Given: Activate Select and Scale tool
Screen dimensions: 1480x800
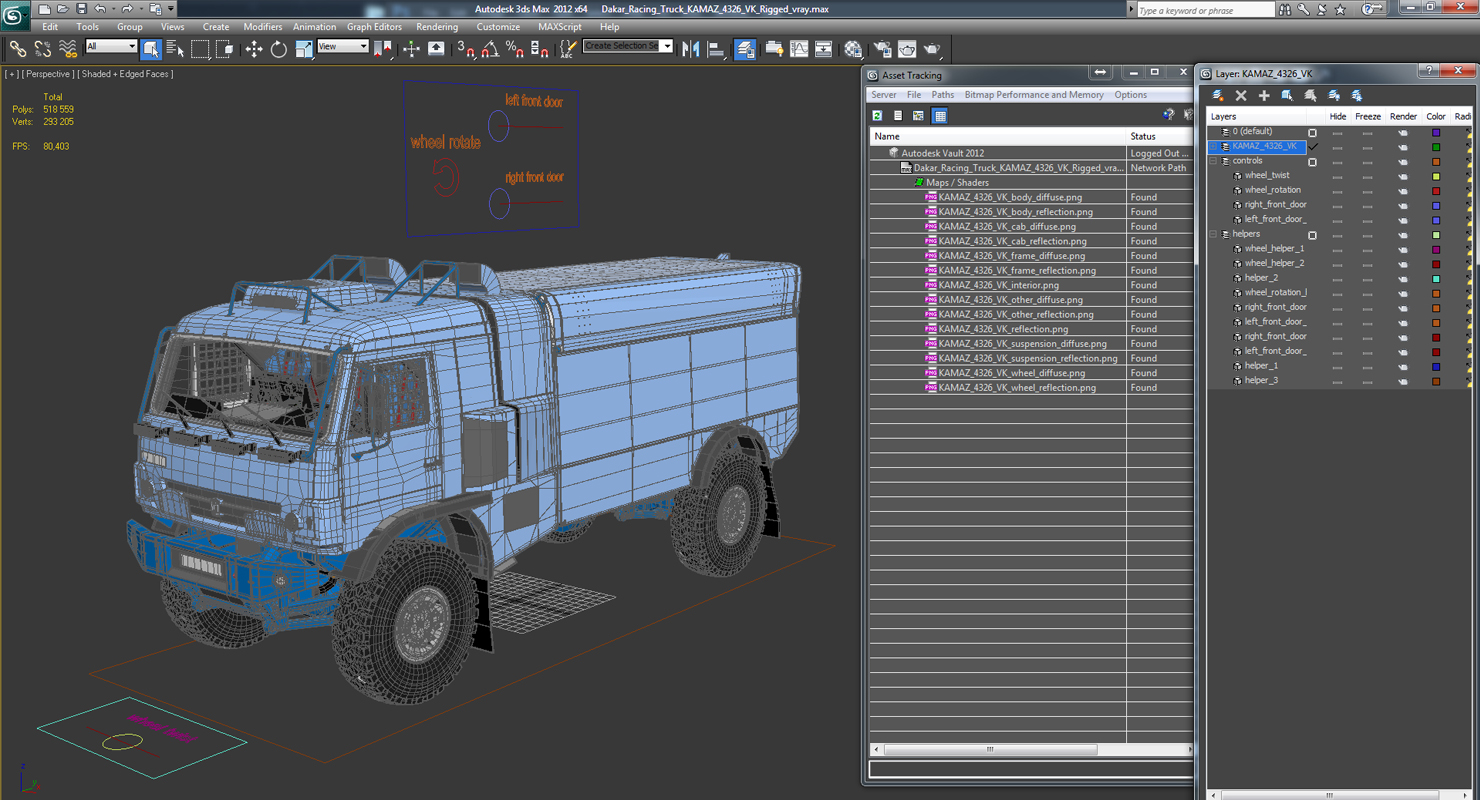Looking at the screenshot, I should (x=304, y=48).
